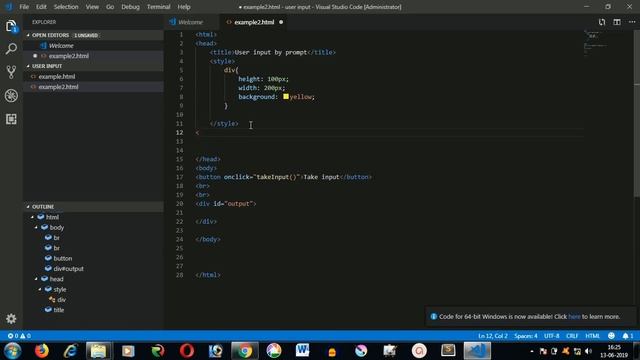Collapse the style node in Outline
This screenshot has width=640, height=360.
40,289
